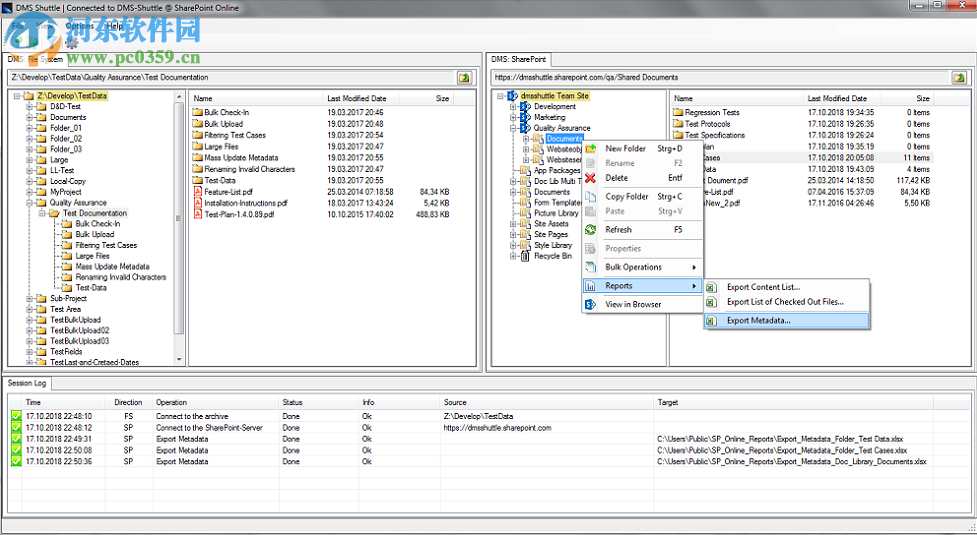Select Filtering Test Cases in file tree
The width and height of the screenshot is (977, 535).
(x=106, y=245)
